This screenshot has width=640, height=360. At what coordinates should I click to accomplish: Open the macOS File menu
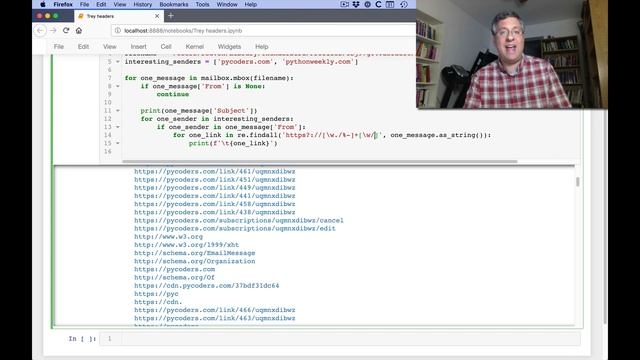pos(84,4)
